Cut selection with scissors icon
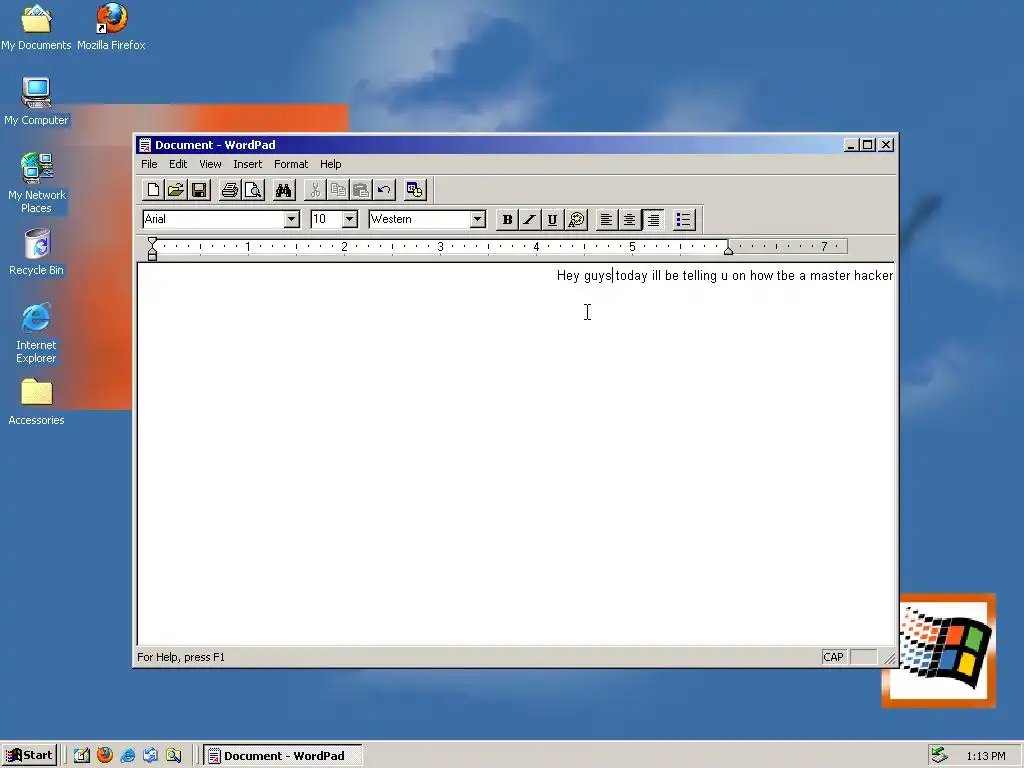 pyautogui.click(x=315, y=190)
